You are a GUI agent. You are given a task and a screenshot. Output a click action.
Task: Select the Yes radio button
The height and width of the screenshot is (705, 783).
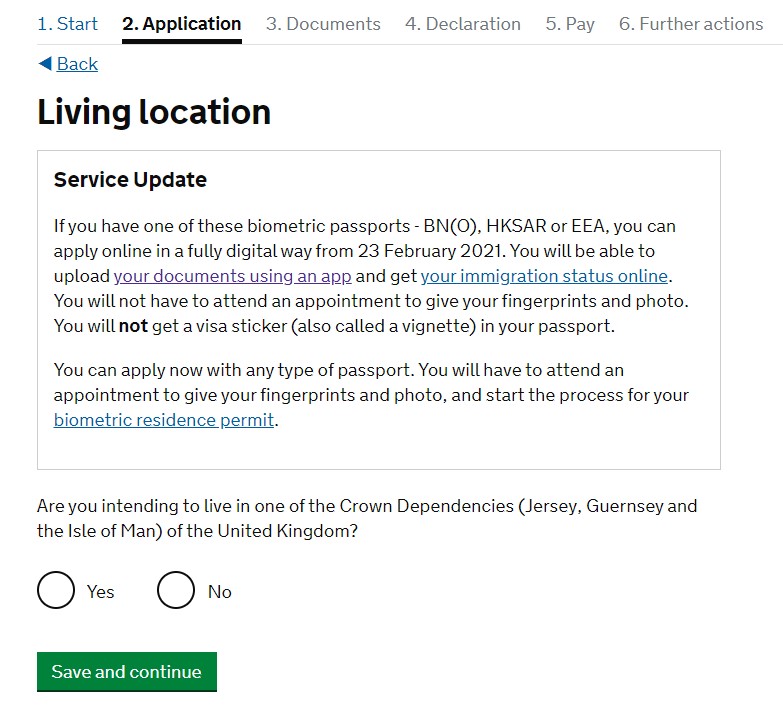point(56,591)
